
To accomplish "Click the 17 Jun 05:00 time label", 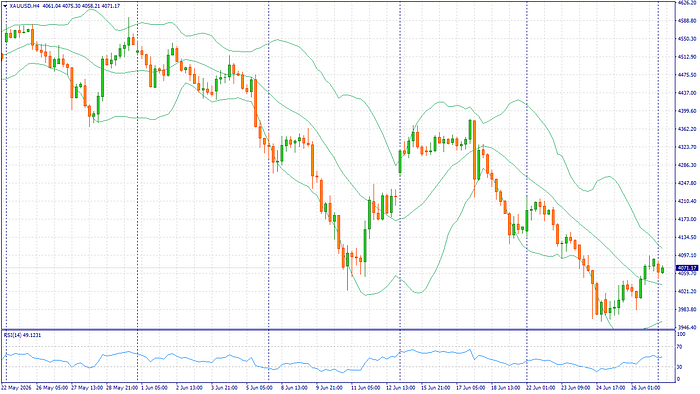I will coord(471,388).
